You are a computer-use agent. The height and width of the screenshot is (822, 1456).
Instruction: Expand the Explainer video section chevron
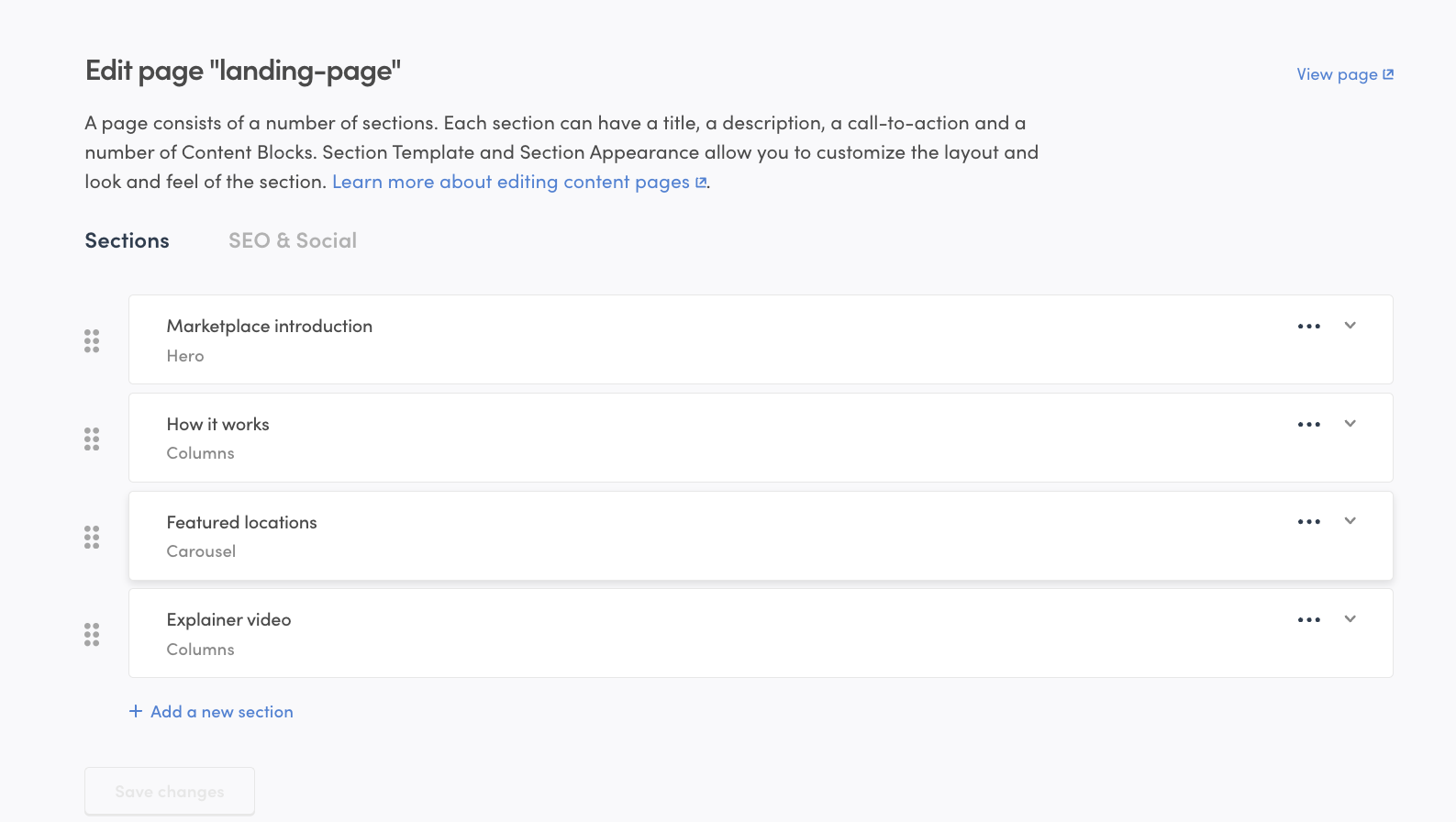pos(1350,619)
